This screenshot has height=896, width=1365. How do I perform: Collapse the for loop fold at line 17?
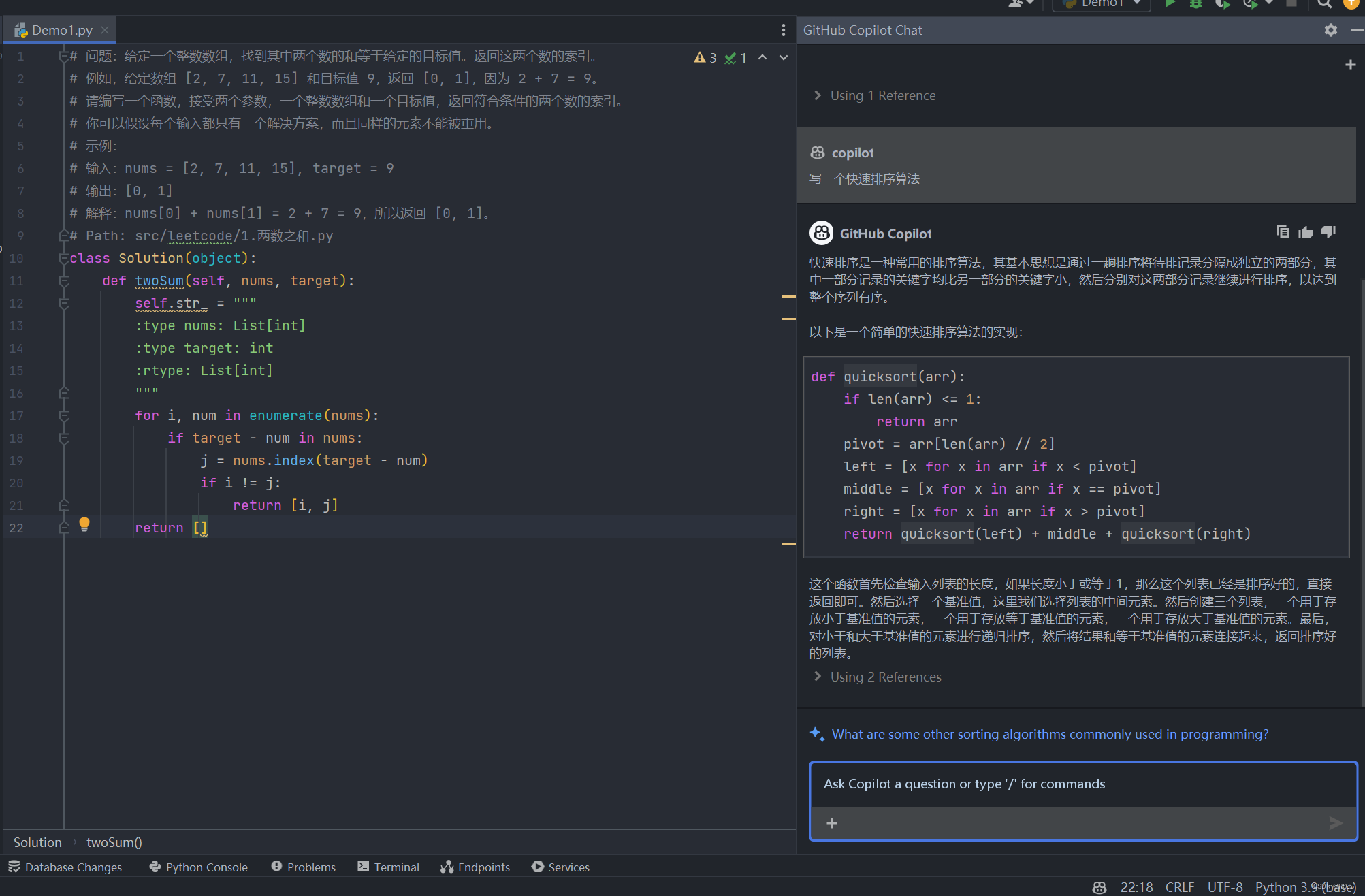tap(64, 415)
